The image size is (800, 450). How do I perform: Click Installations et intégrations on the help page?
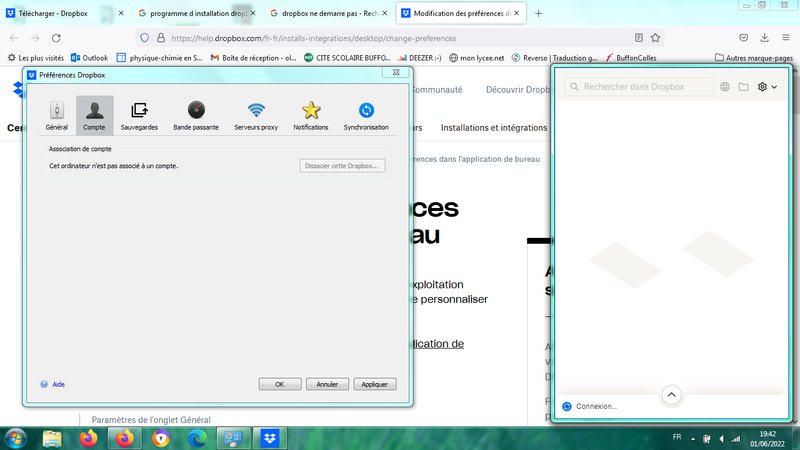coord(494,128)
